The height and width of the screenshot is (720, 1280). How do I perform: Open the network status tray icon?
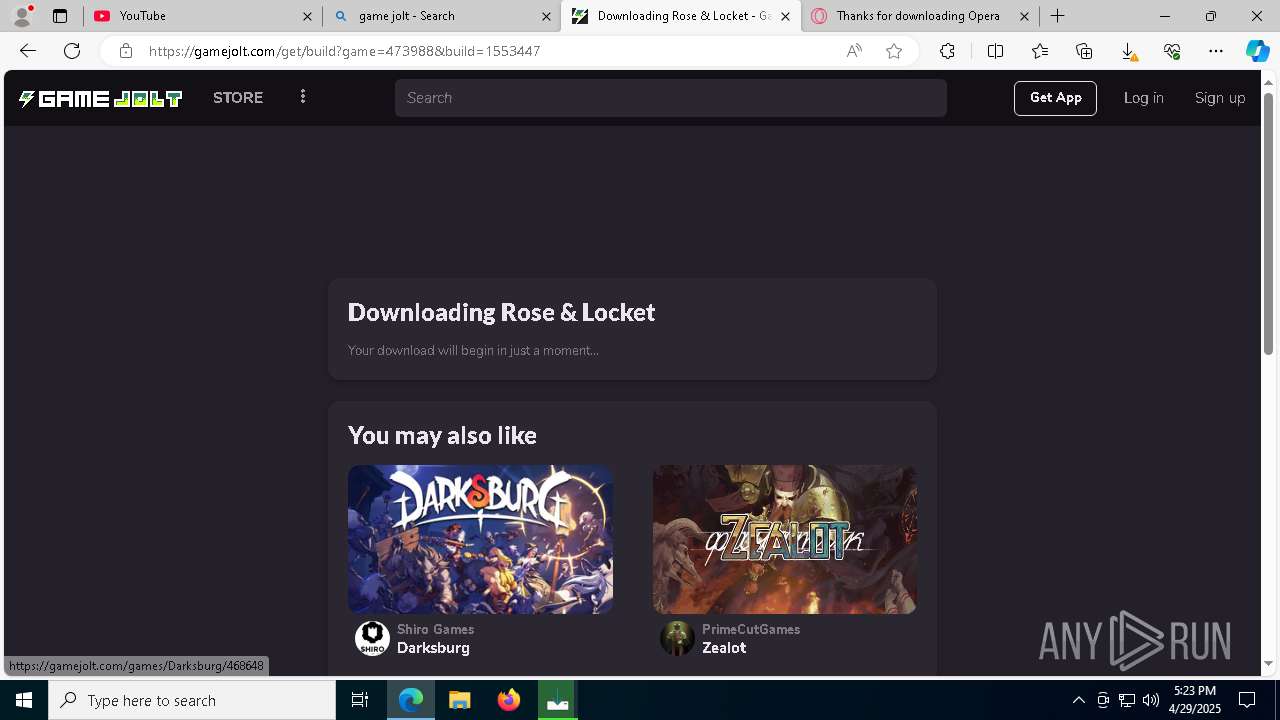[1127, 700]
